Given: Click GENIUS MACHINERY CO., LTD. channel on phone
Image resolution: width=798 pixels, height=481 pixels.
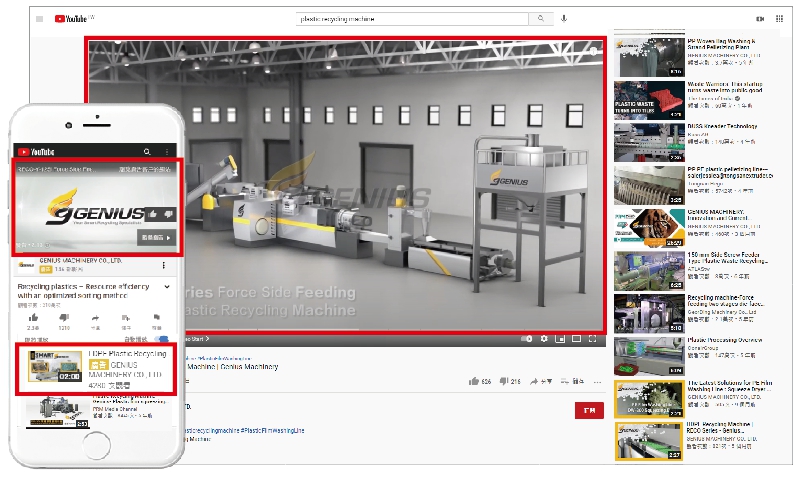Looking at the screenshot, I should (80, 261).
